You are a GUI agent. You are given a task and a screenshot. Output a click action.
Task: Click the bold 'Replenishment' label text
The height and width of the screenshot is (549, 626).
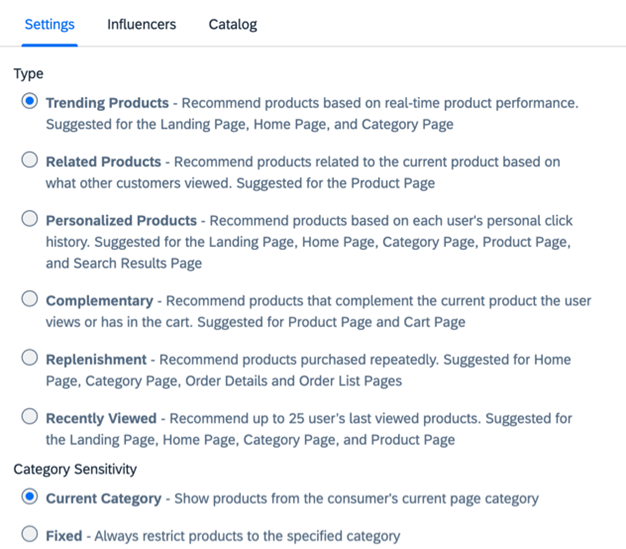tap(96, 360)
